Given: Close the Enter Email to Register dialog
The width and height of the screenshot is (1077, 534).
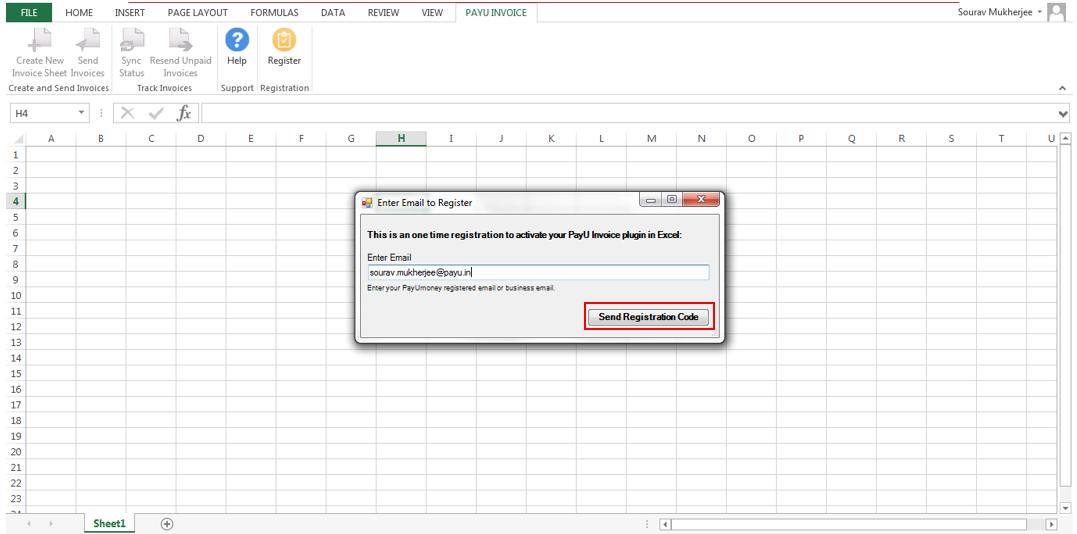Looking at the screenshot, I should coord(701,200).
